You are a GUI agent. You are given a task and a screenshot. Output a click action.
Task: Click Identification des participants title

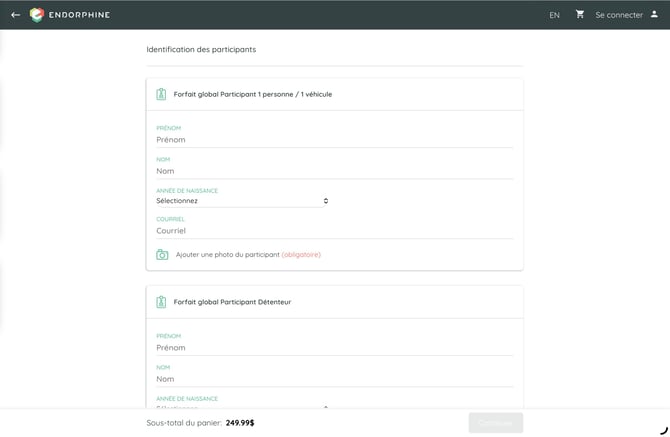click(x=201, y=50)
